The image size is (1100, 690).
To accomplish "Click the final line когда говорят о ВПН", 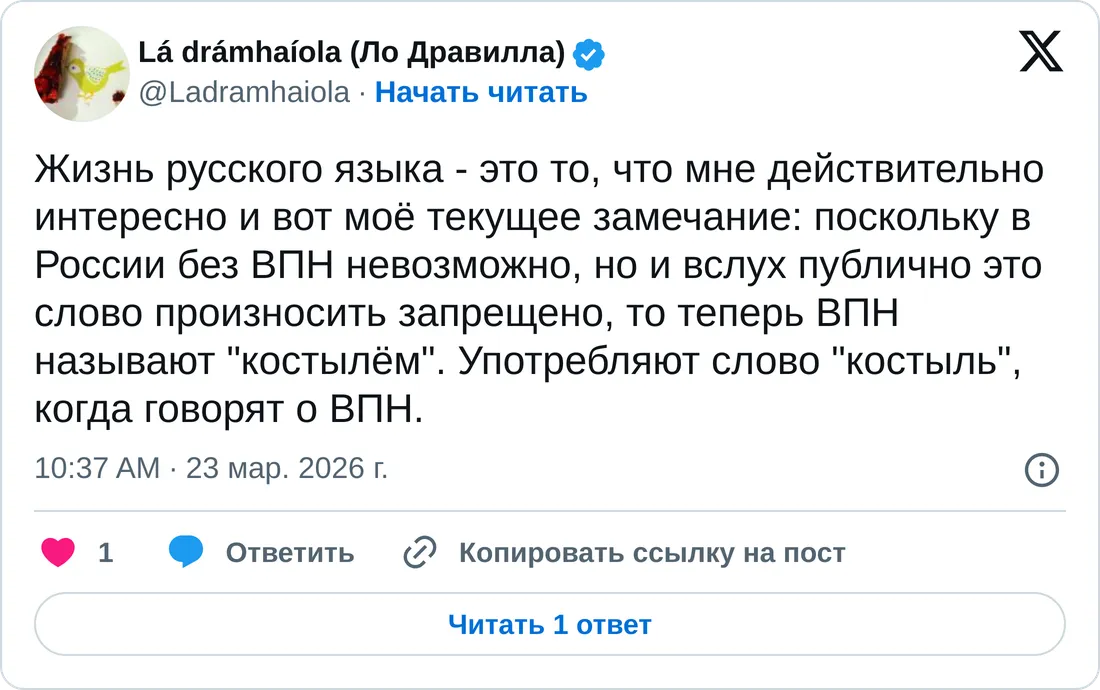I will (228, 409).
